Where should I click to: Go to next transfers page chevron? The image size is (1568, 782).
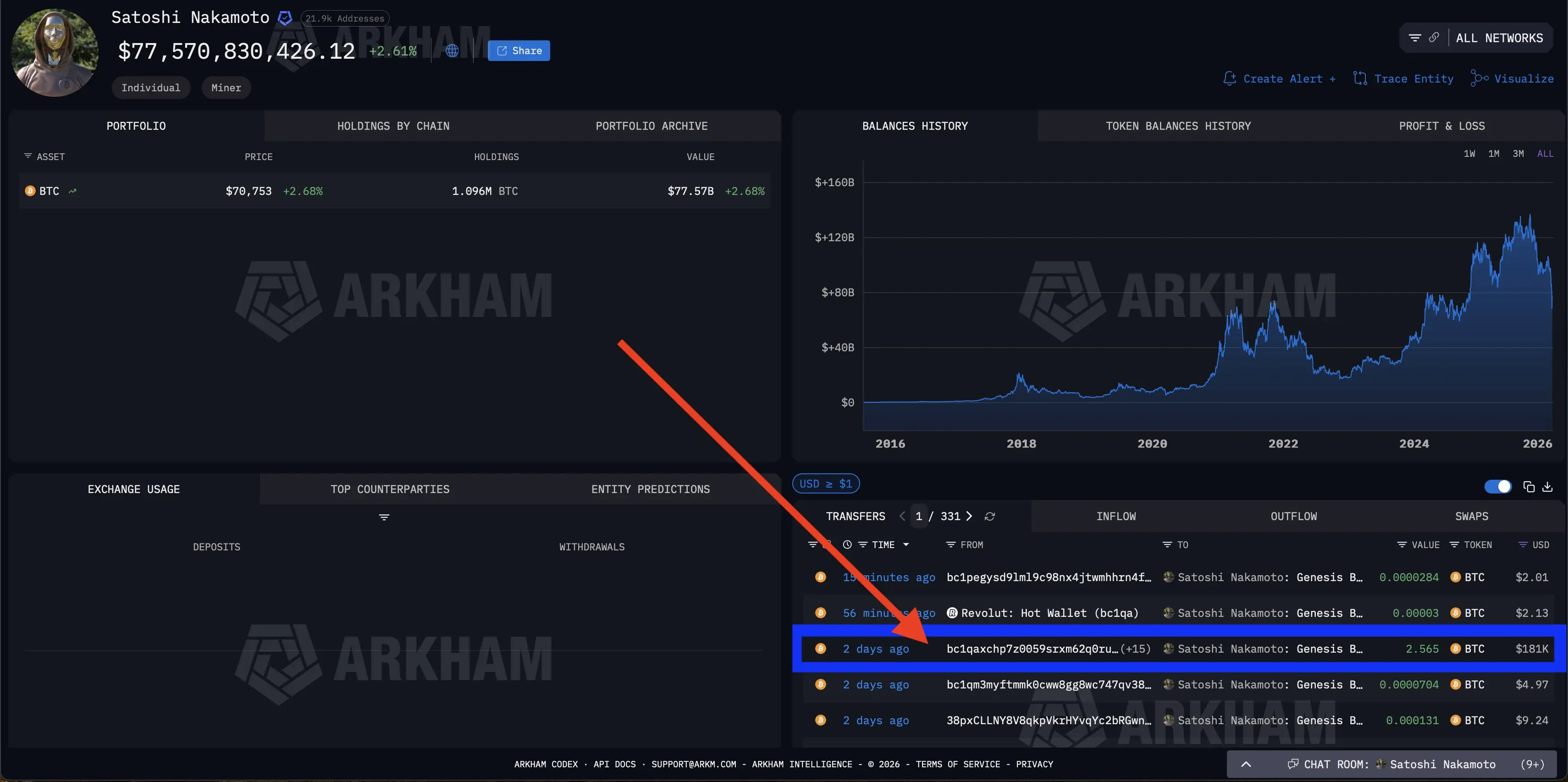pyautogui.click(x=969, y=516)
